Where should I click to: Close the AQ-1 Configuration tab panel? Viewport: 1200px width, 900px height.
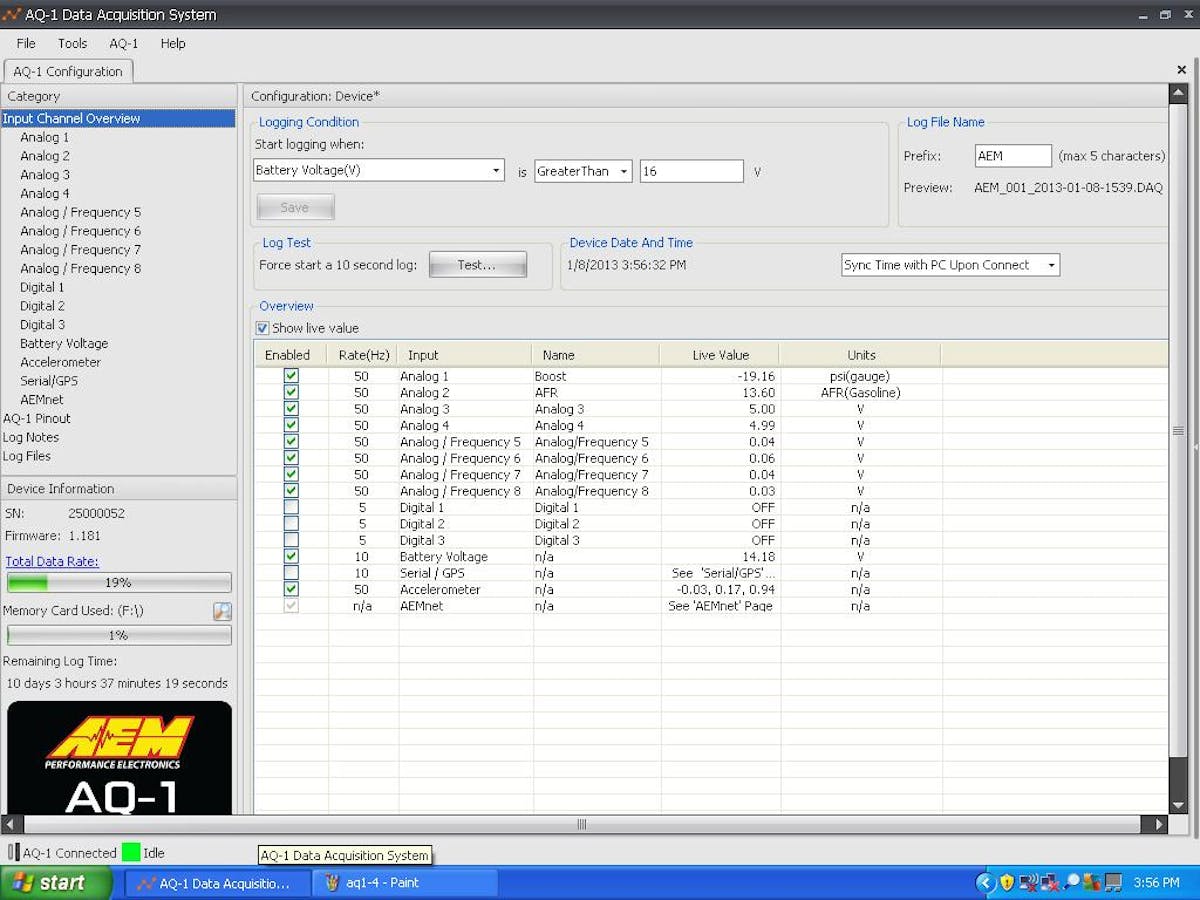(x=1181, y=70)
